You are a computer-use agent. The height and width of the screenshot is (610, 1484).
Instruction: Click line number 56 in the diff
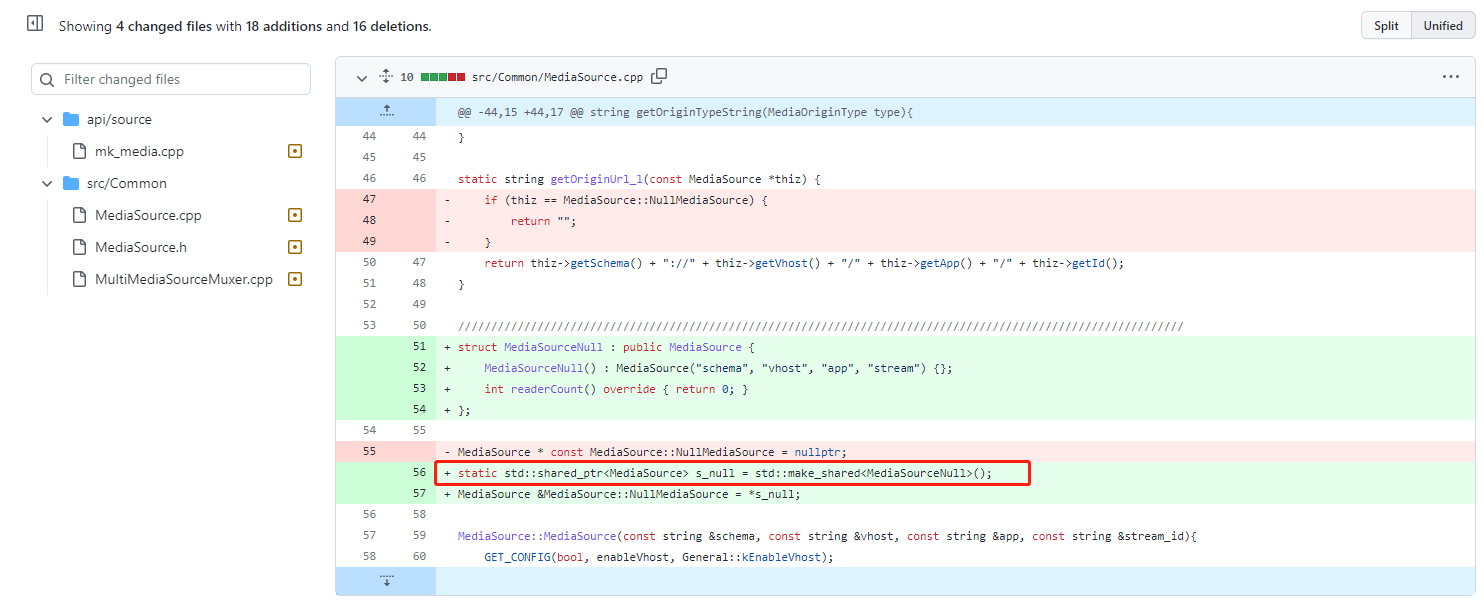click(420, 472)
